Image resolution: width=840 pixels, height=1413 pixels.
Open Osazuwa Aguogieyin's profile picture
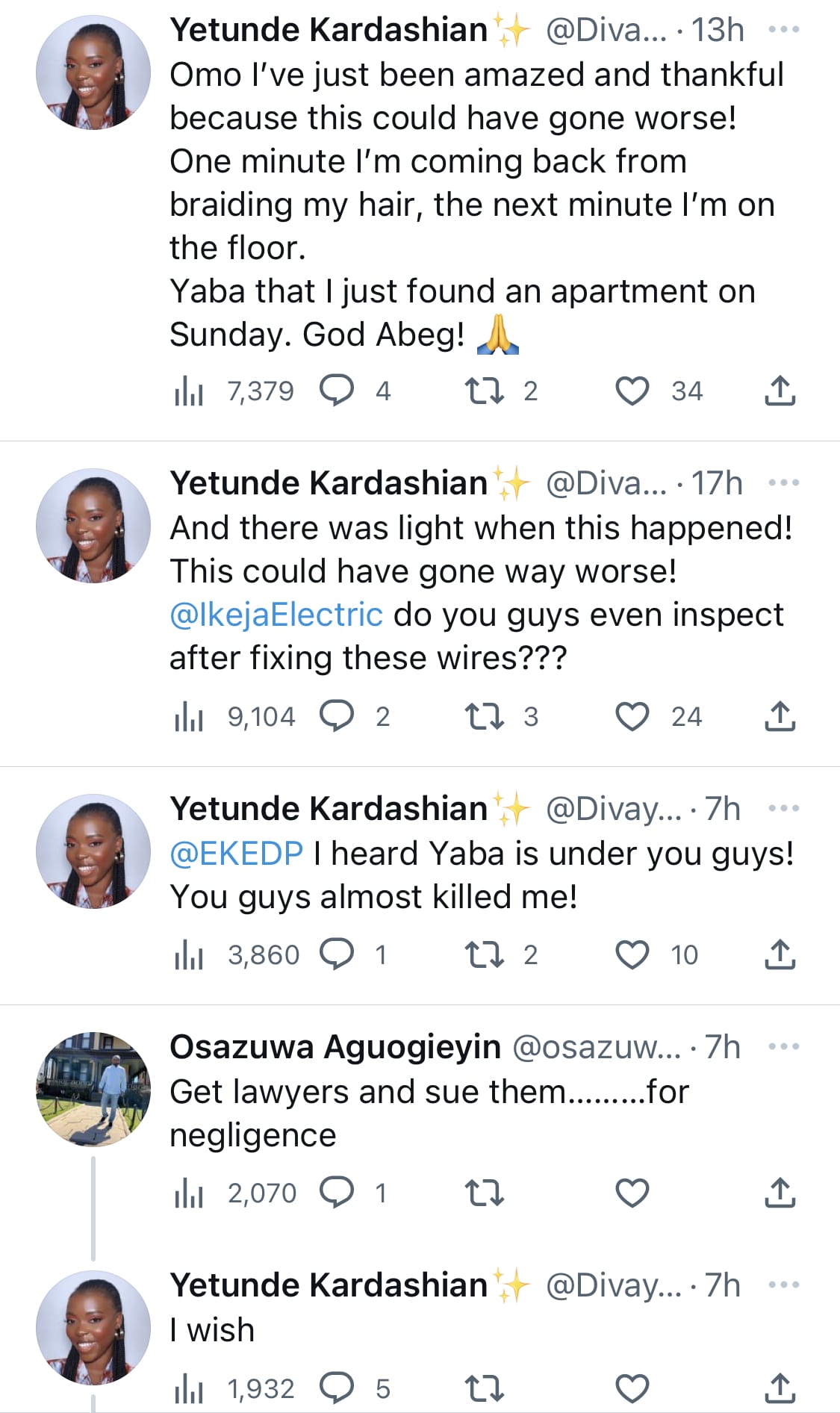(93, 1089)
